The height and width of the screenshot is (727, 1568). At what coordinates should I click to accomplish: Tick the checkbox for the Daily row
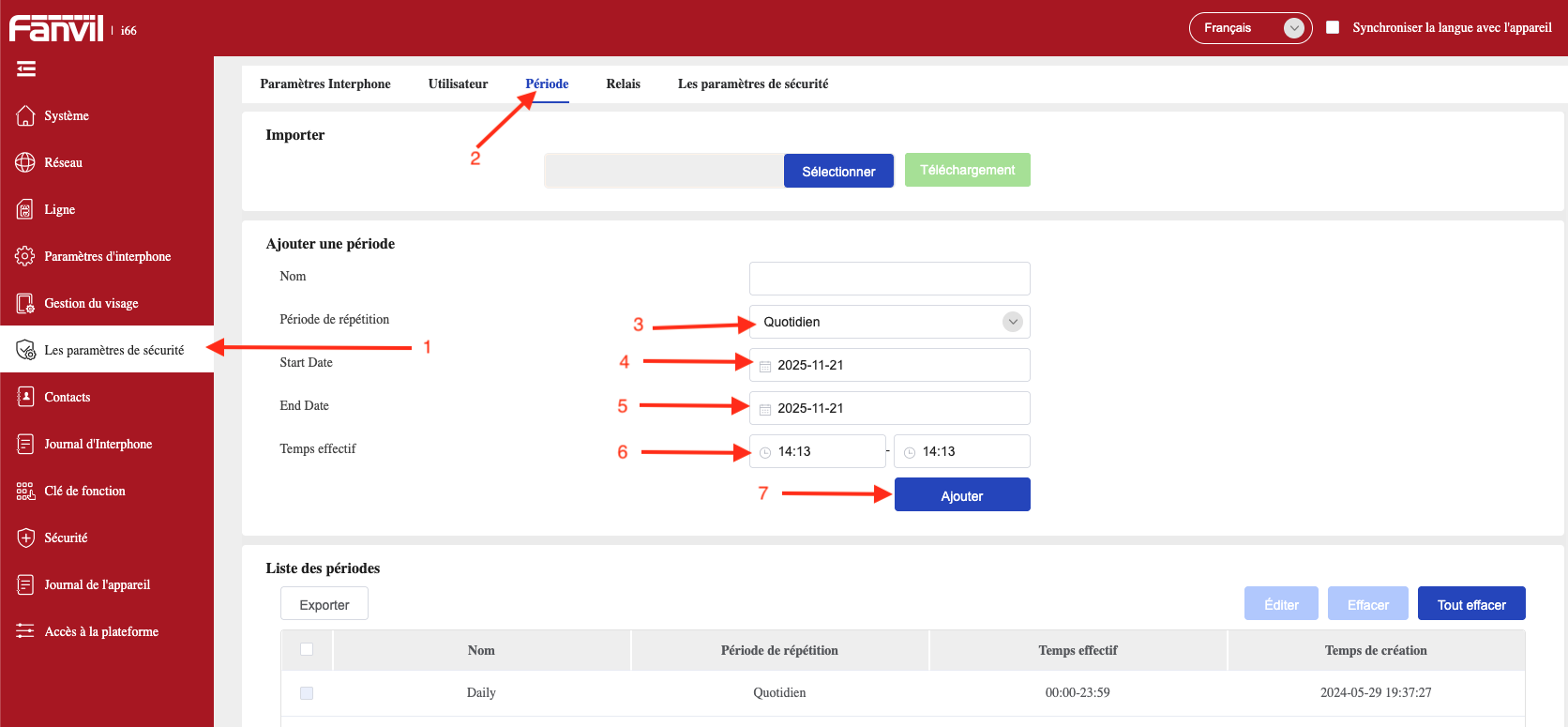click(307, 693)
